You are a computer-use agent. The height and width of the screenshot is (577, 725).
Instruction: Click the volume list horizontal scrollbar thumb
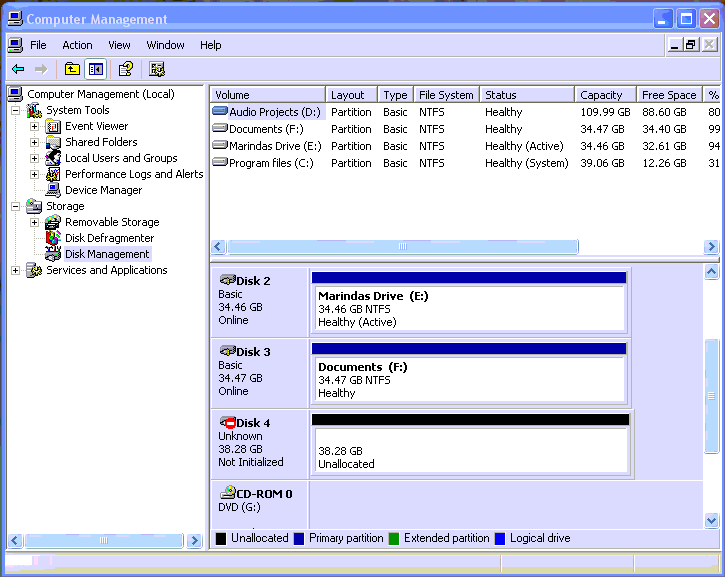click(x=403, y=246)
